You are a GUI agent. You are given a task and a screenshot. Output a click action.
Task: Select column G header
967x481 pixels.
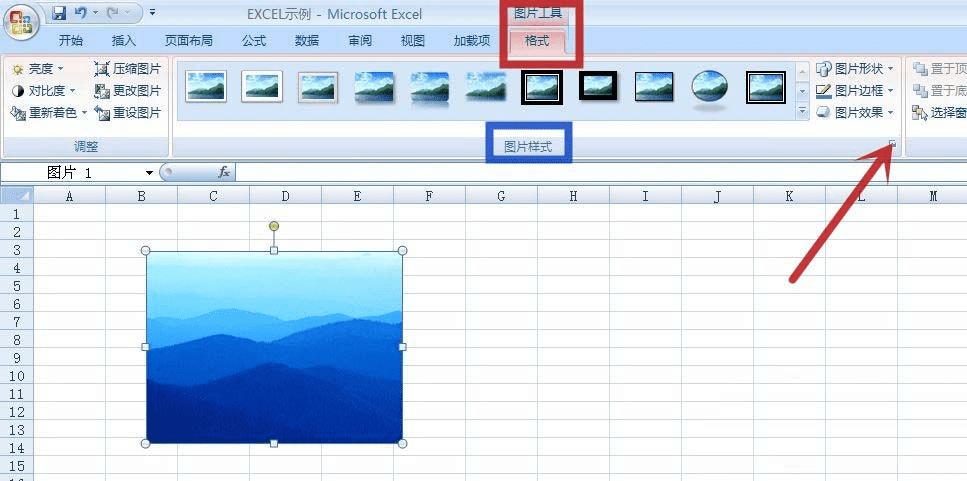click(501, 196)
